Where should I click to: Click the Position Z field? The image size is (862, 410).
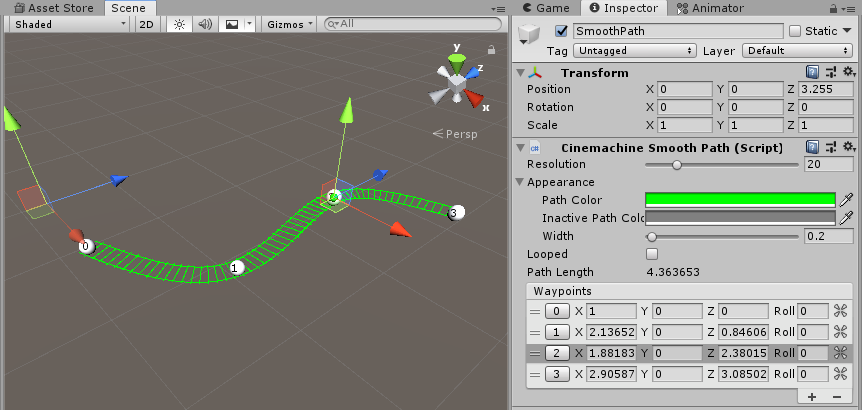coord(826,89)
